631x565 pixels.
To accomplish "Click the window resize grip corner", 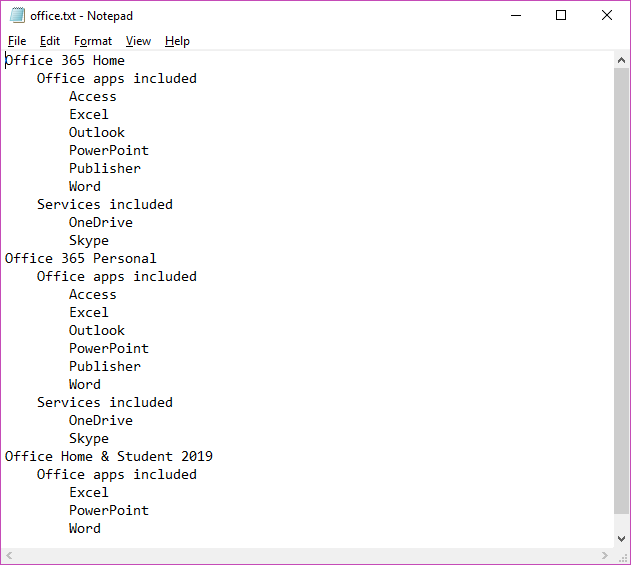I will click(623, 556).
